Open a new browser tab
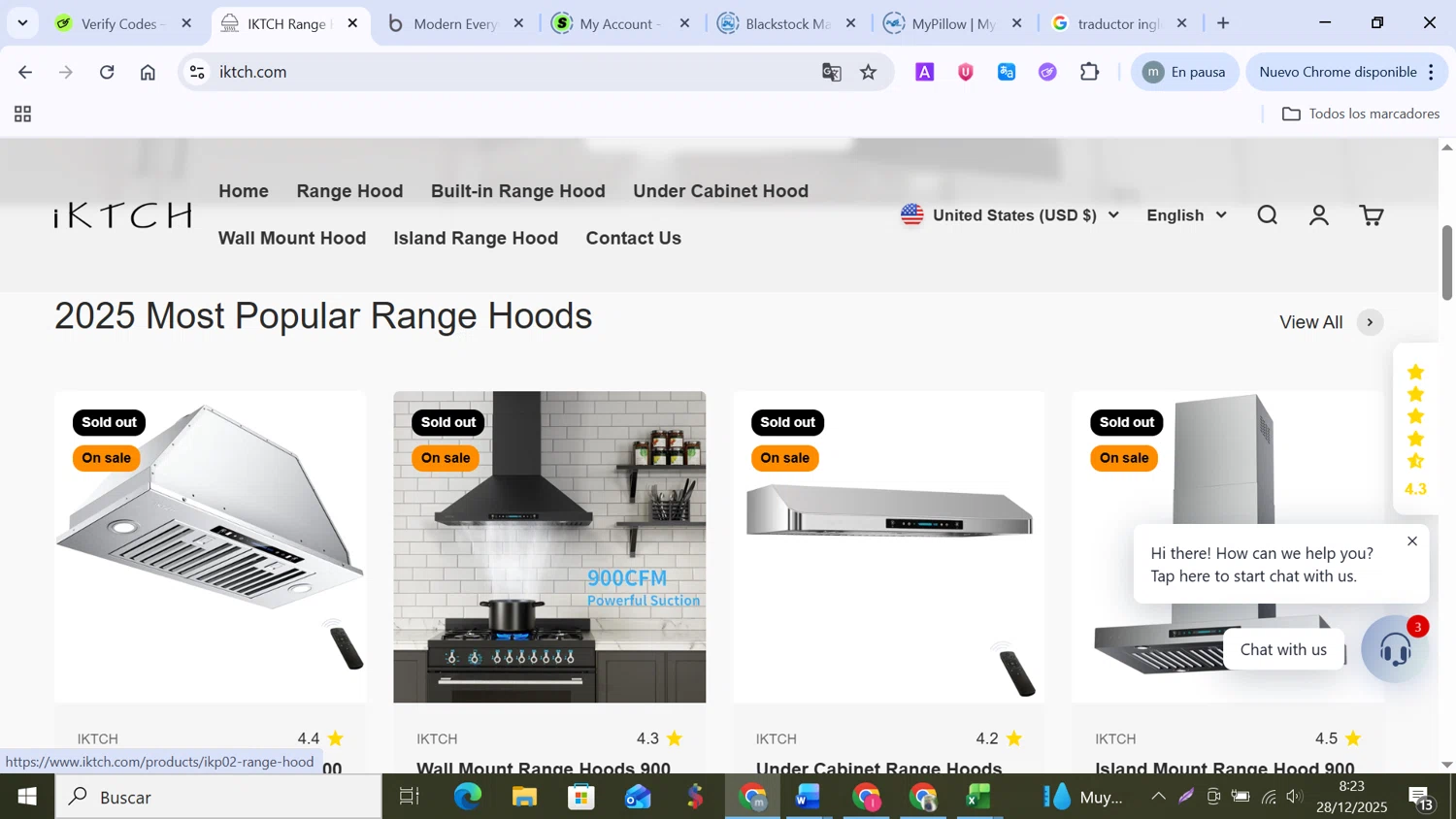The image size is (1456, 819). click(1223, 23)
